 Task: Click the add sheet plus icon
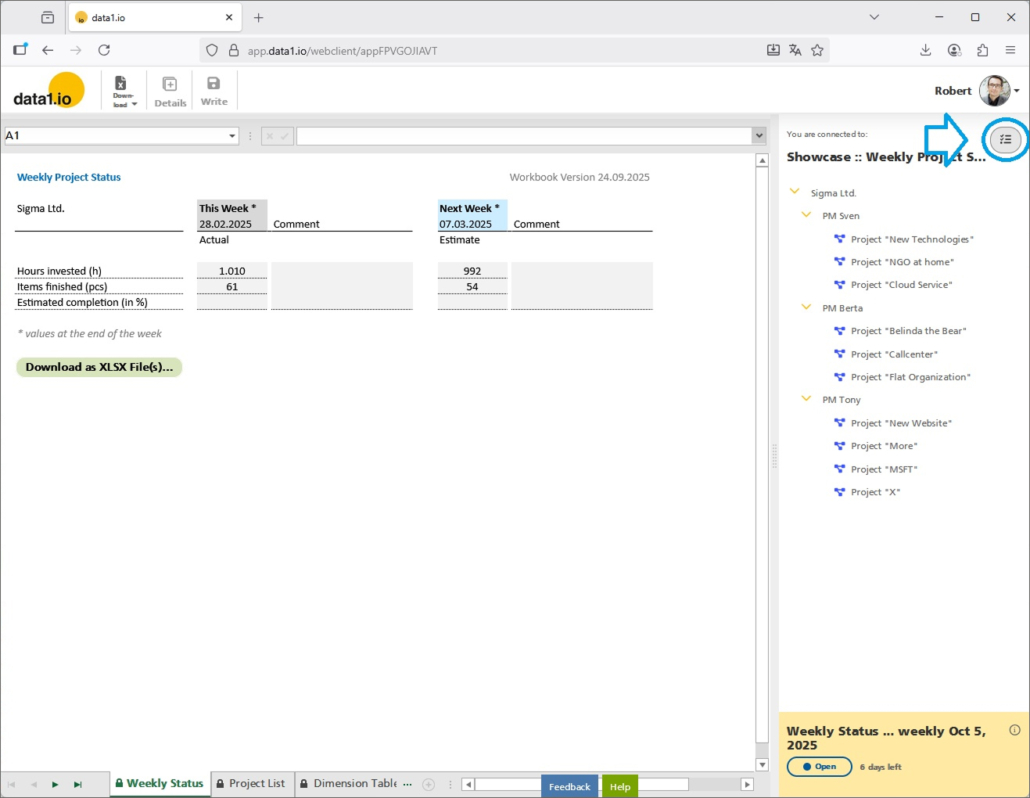[428, 784]
